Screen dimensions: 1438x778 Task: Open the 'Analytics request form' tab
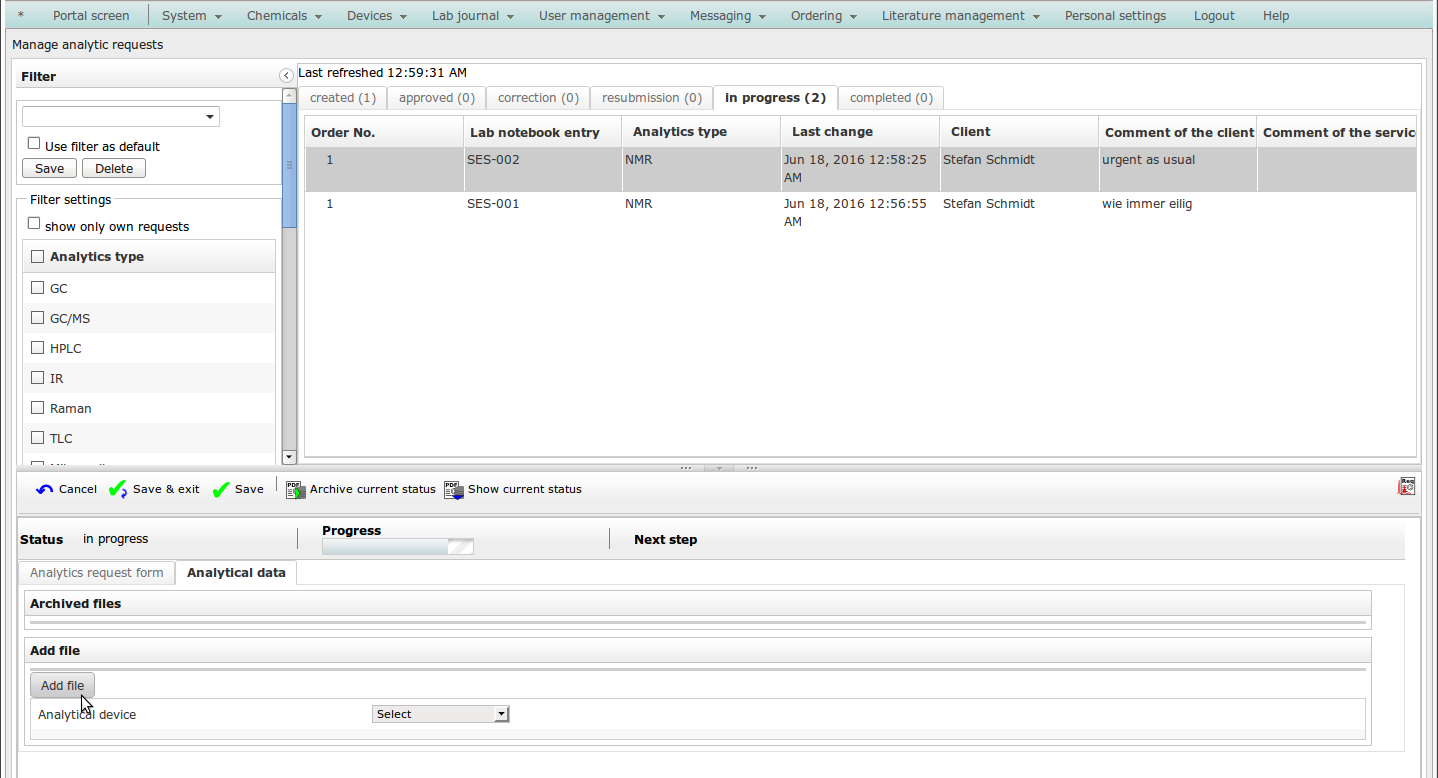coord(96,573)
